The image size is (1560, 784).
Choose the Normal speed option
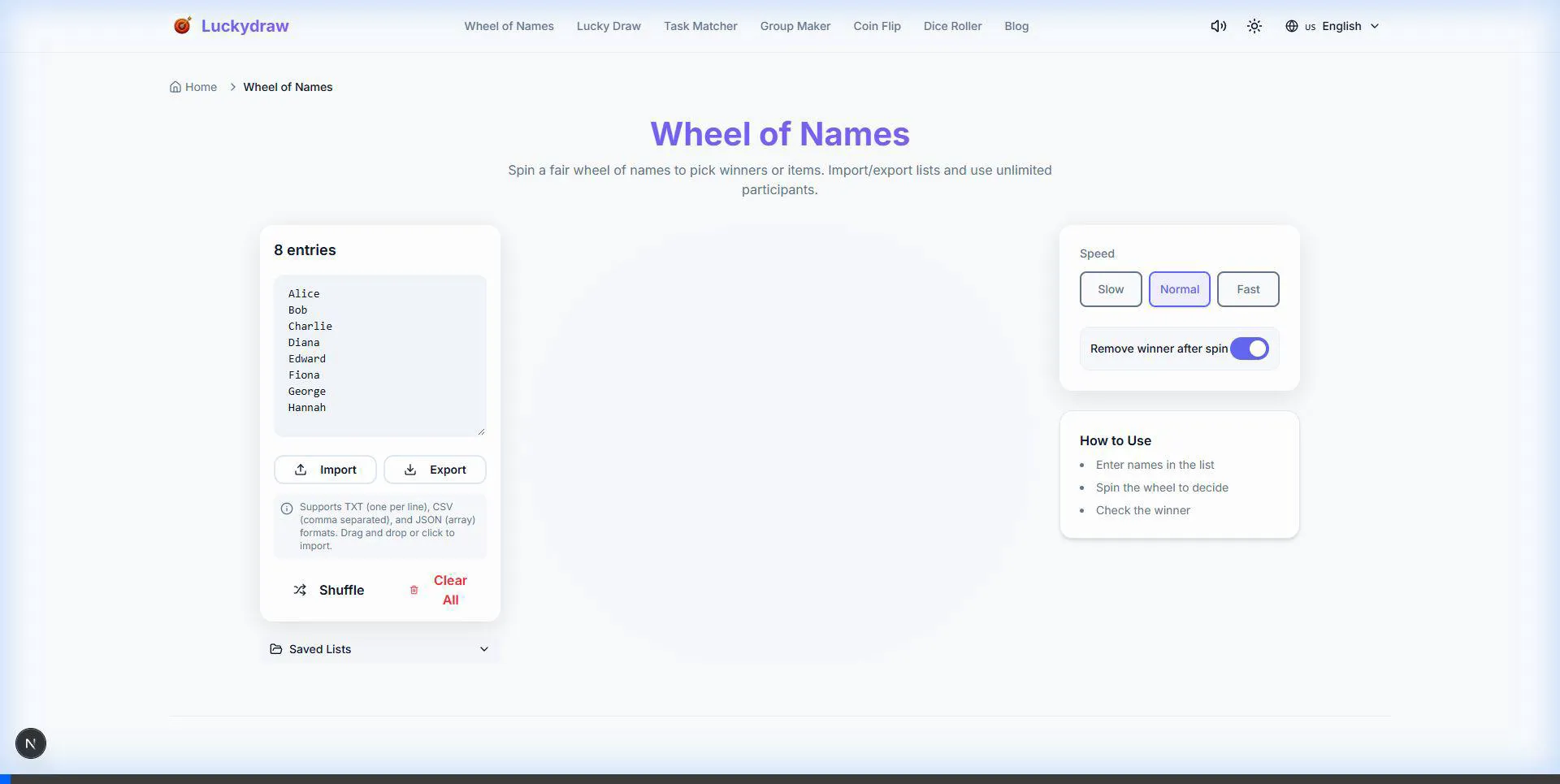1179,289
